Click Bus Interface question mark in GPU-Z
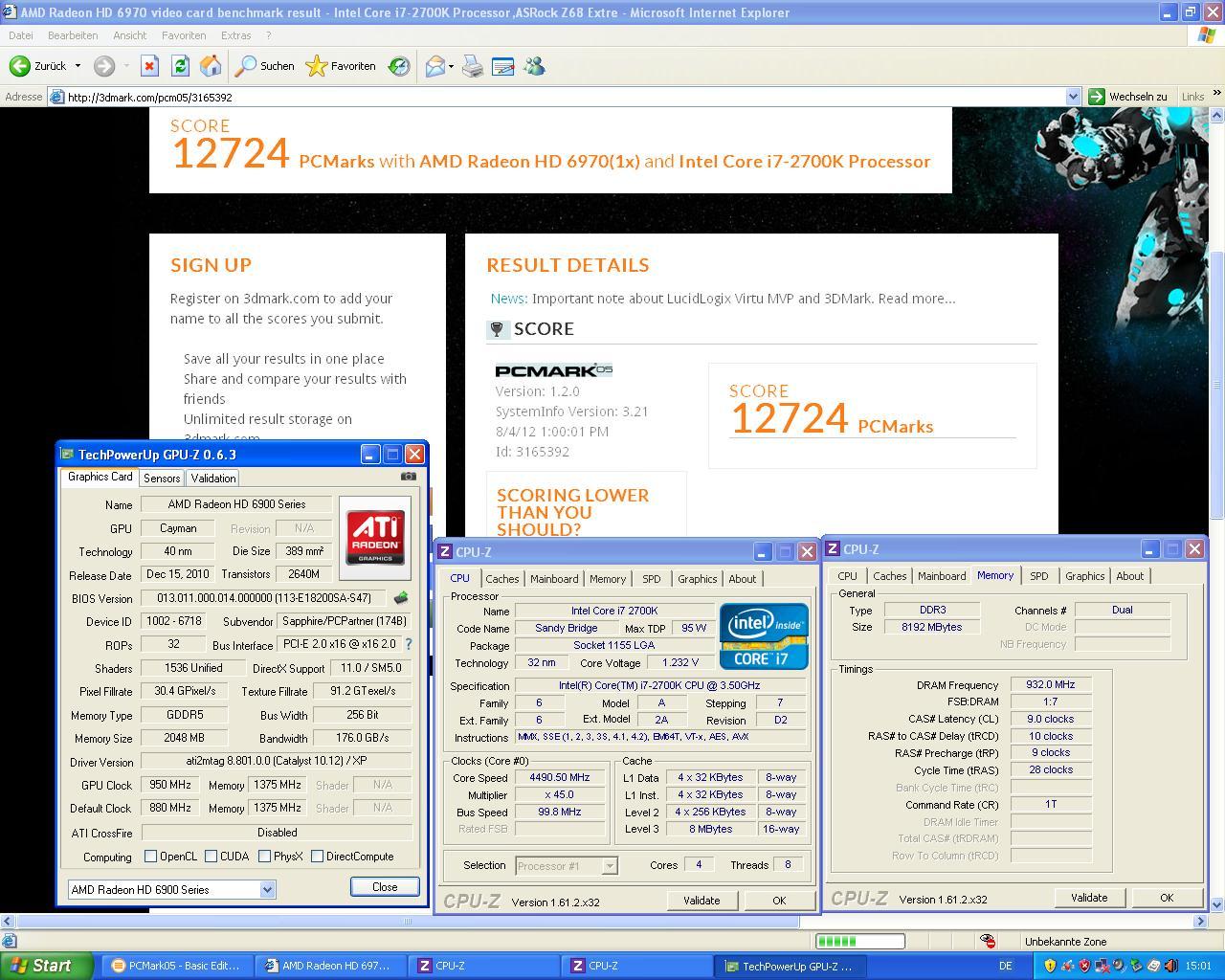Screen dimensions: 1225x980 (x=409, y=645)
